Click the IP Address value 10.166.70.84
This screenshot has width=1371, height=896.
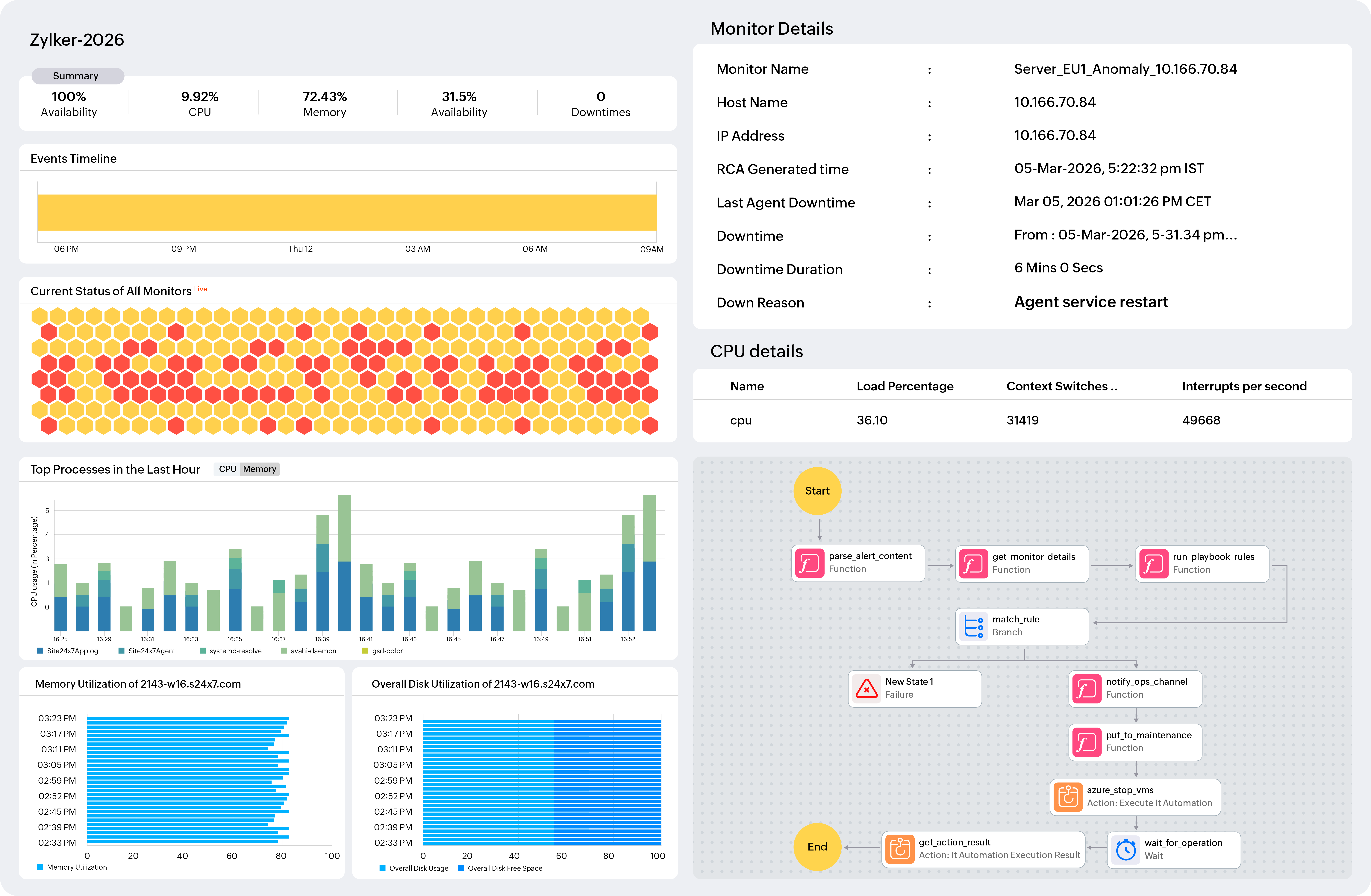(x=1055, y=135)
